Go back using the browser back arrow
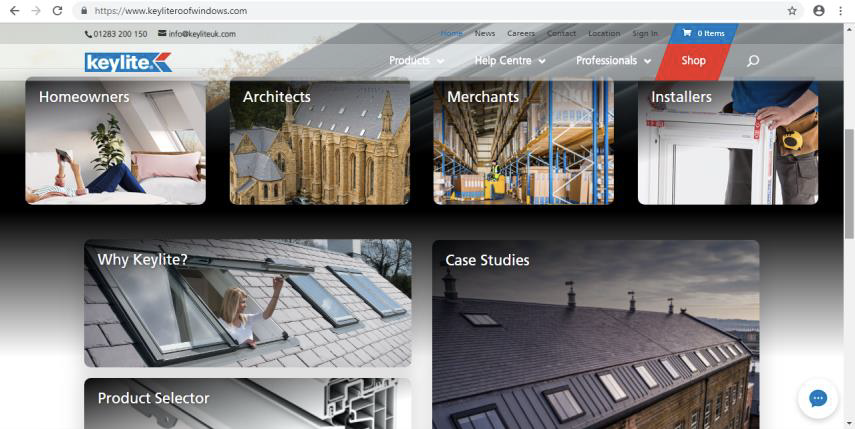This screenshot has width=855, height=429. [14, 11]
